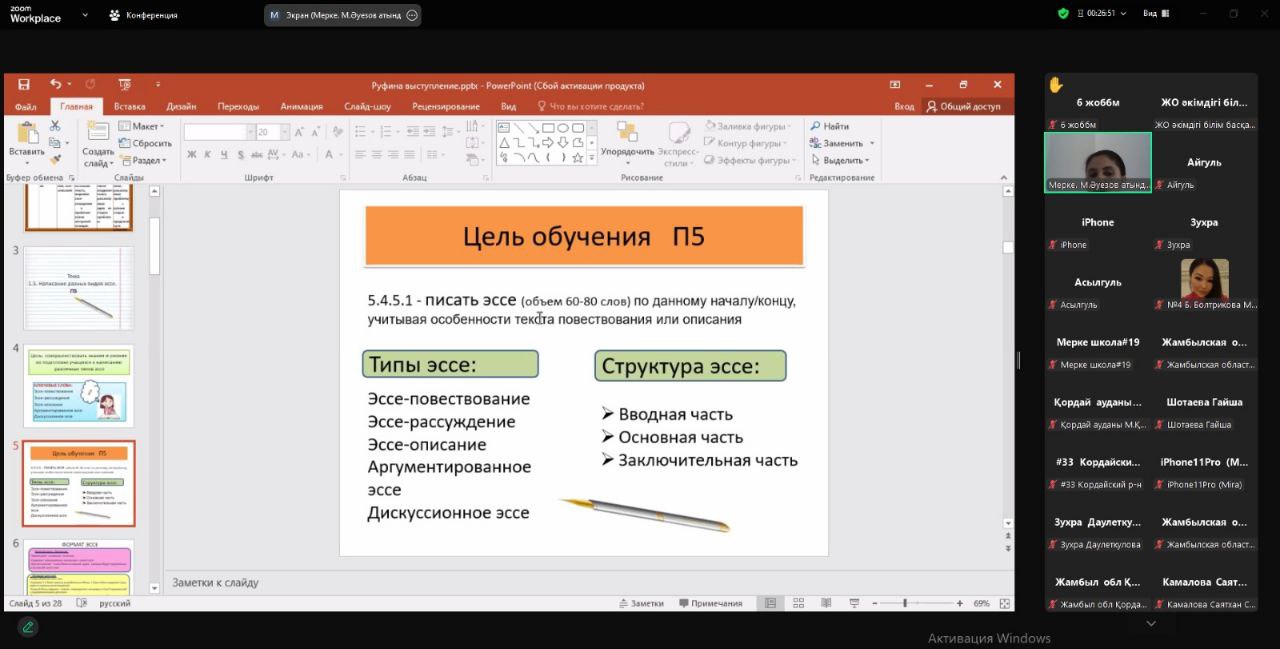Toggle Заметки notes pane in status bar
Viewport: 1280px width, 649px height.
641,603
